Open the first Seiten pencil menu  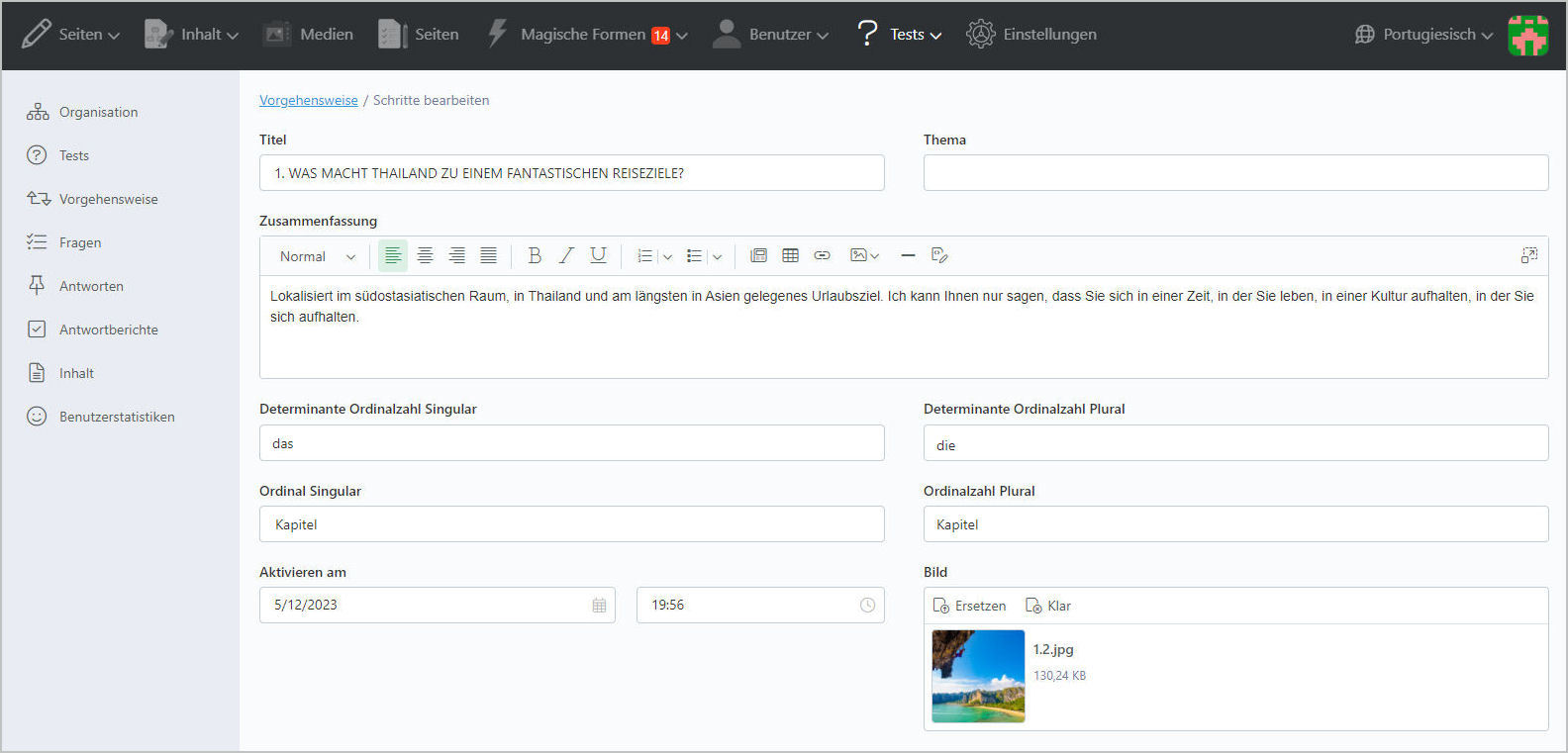70,35
